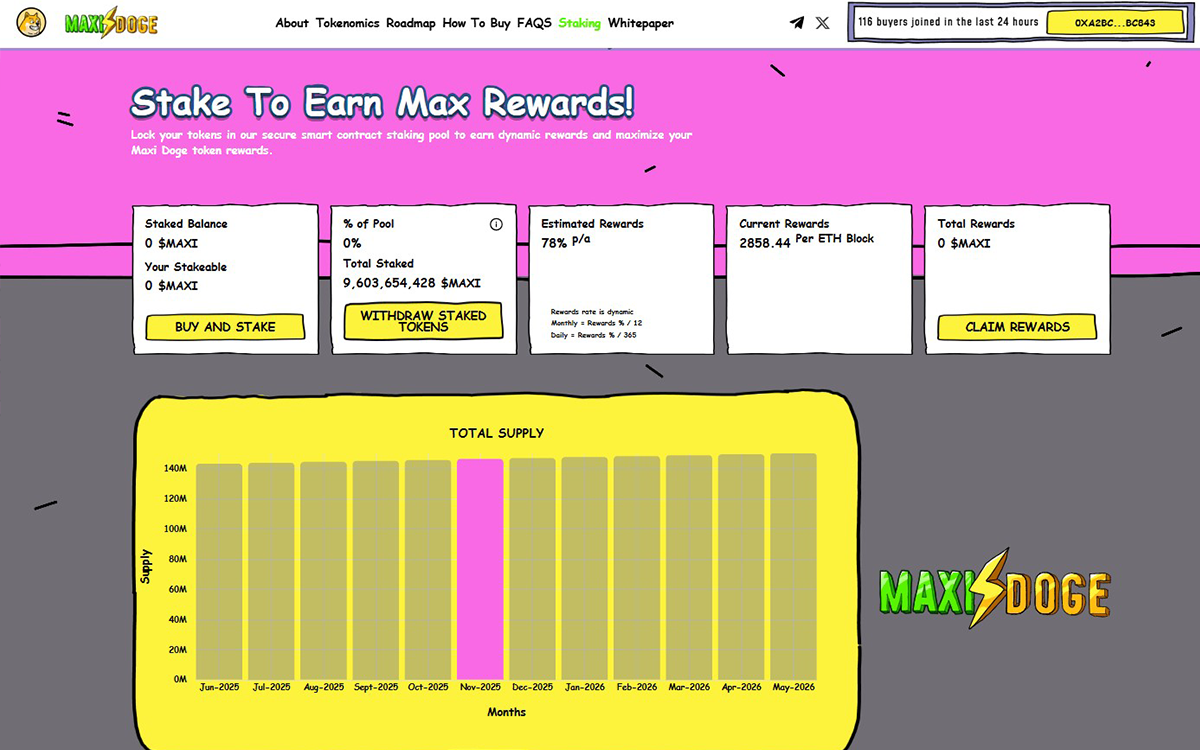Click the info icon in % of Pool card
Image resolution: width=1200 pixels, height=750 pixels.
click(496, 224)
